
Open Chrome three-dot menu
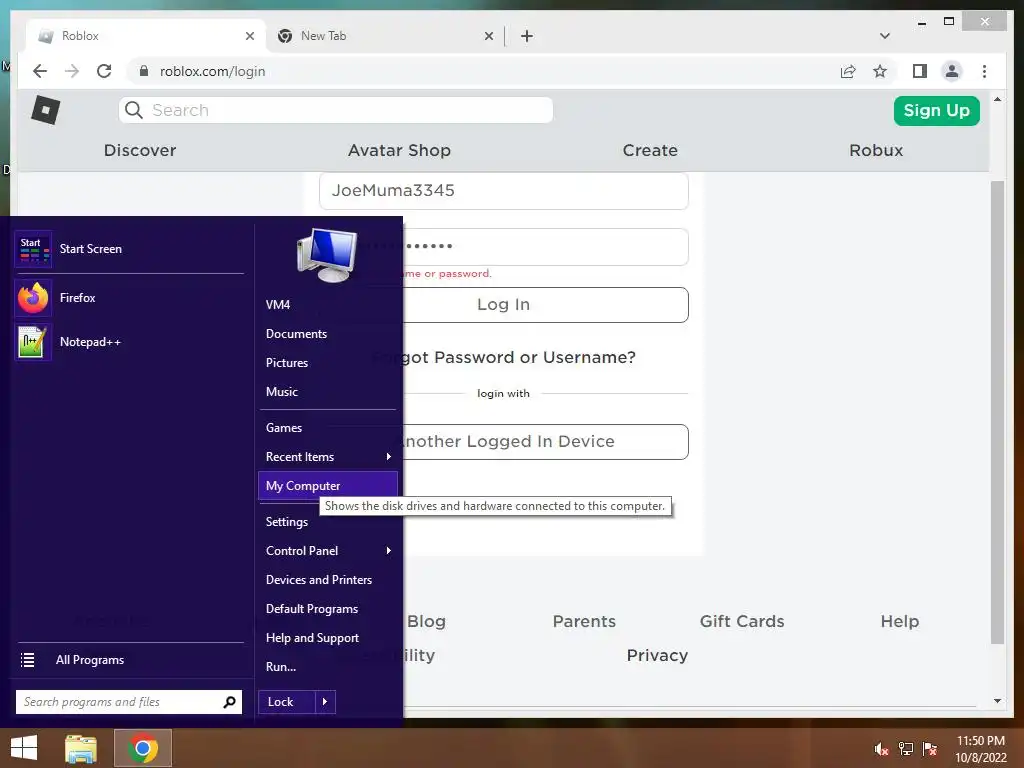click(x=984, y=71)
